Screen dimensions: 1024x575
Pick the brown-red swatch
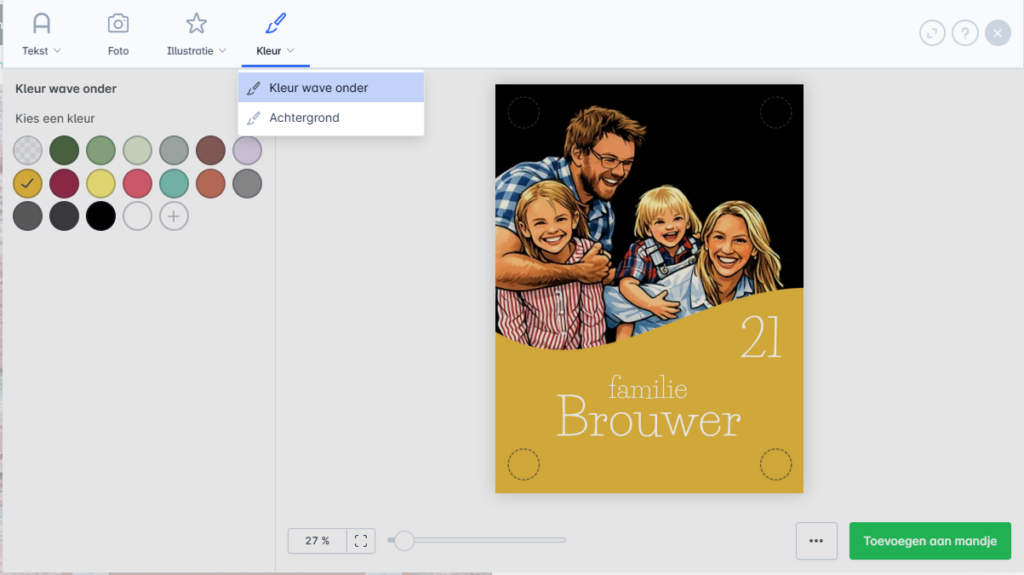click(210, 150)
